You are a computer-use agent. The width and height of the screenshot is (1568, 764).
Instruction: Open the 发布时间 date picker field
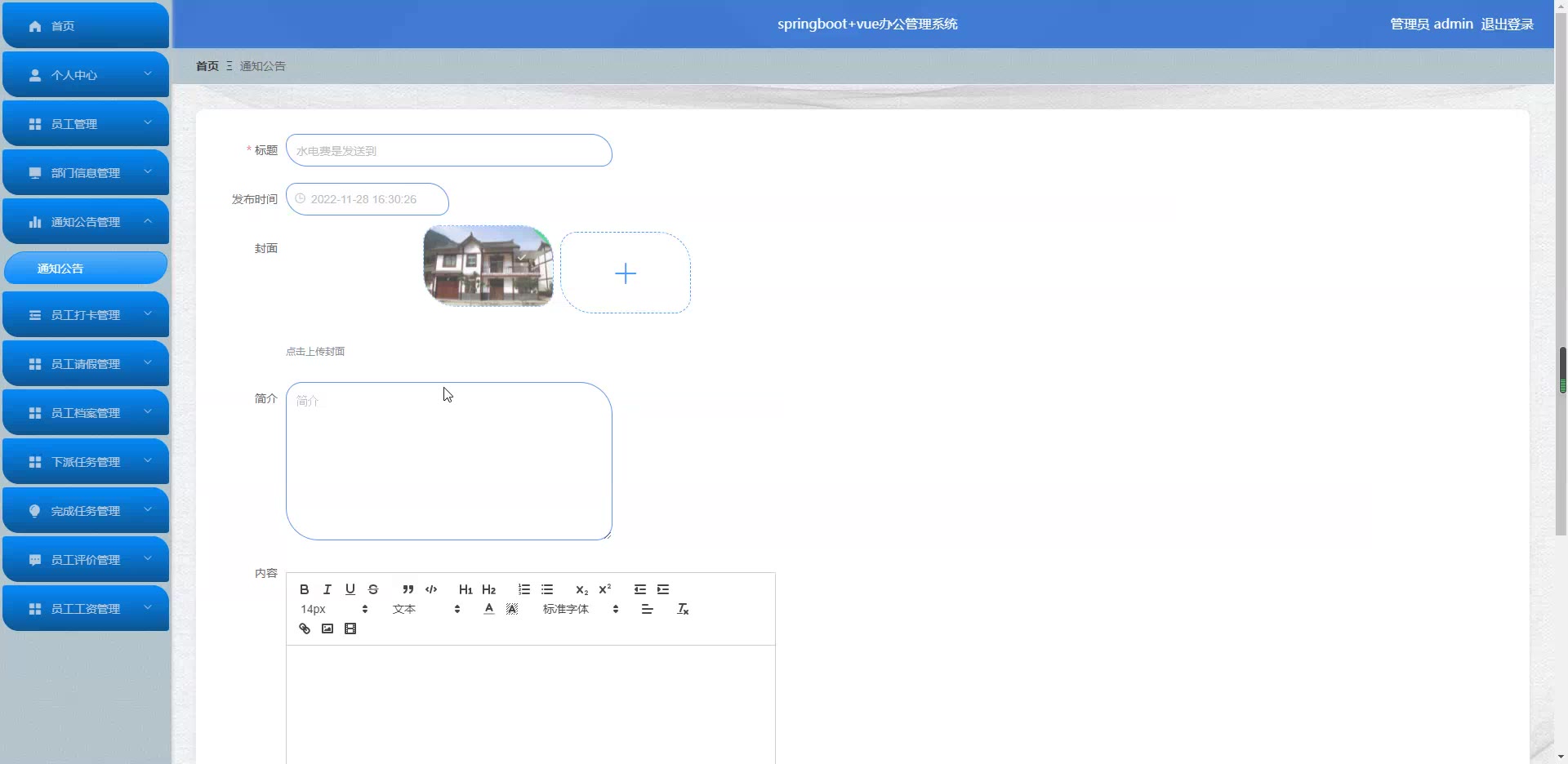367,199
